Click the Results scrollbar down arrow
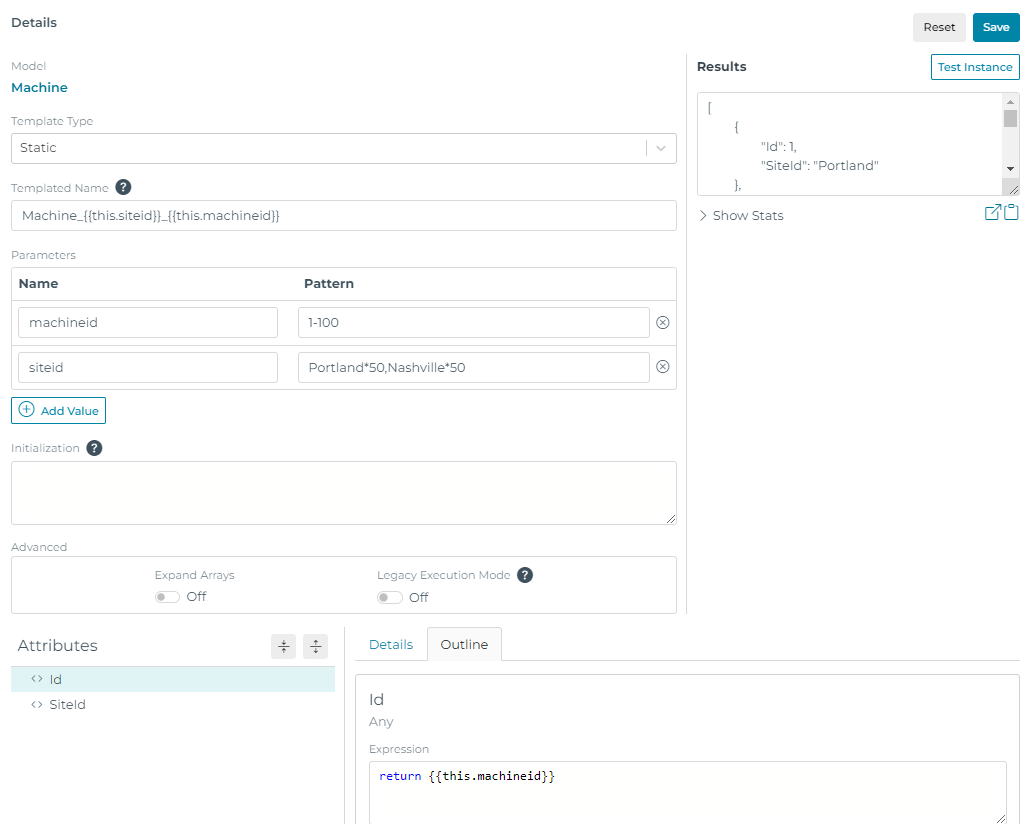1027x824 pixels. tap(1011, 169)
